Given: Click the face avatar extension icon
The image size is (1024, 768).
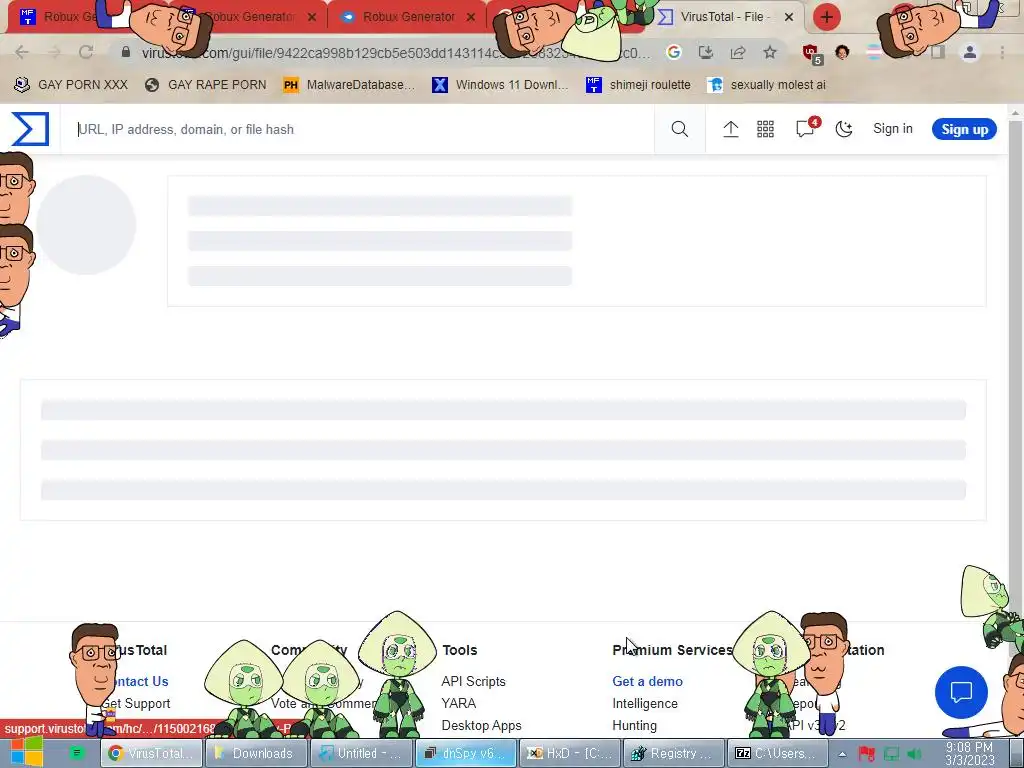Looking at the screenshot, I should [x=842, y=52].
